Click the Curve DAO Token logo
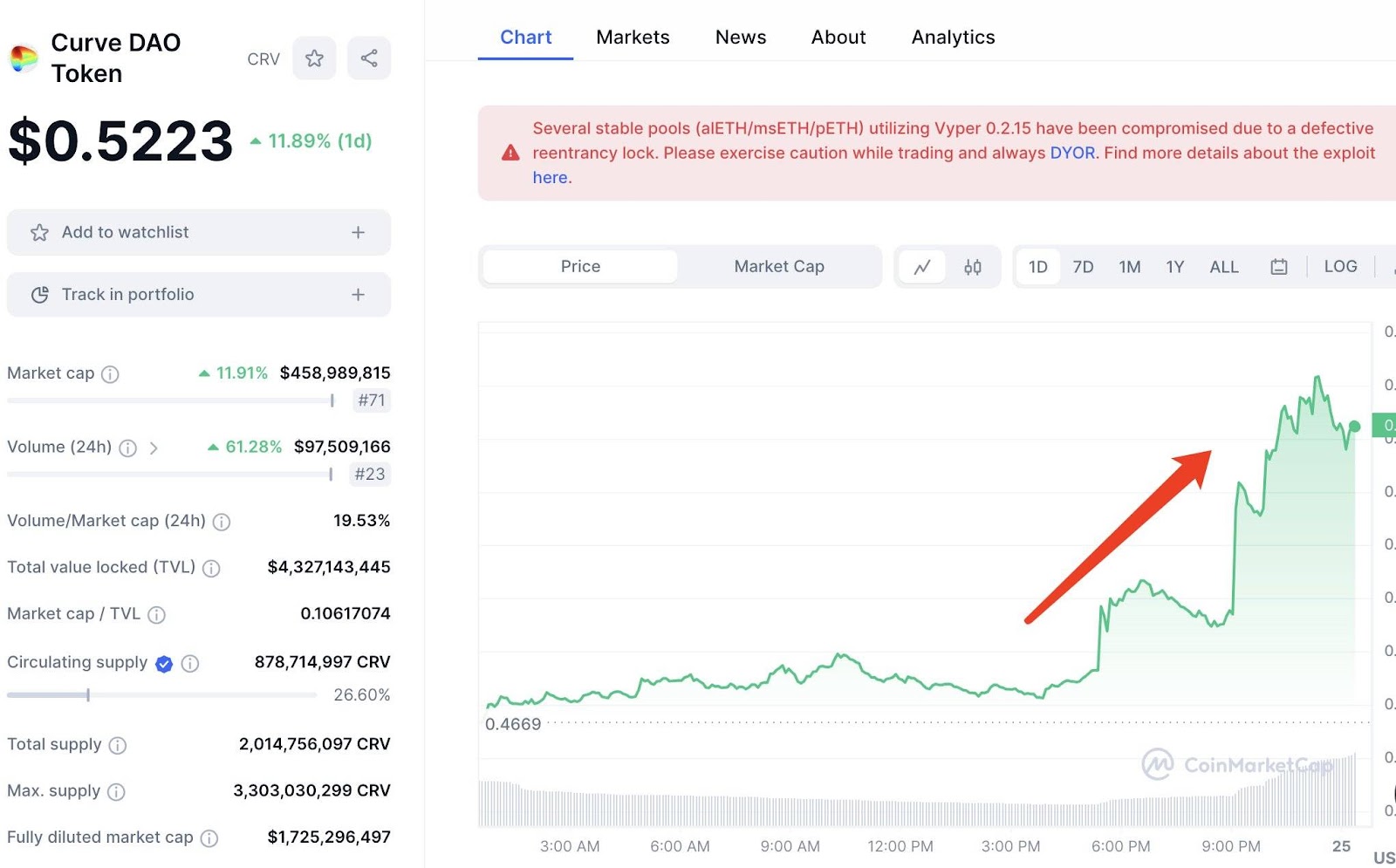Image resolution: width=1396 pixels, height=868 pixels. [24, 58]
